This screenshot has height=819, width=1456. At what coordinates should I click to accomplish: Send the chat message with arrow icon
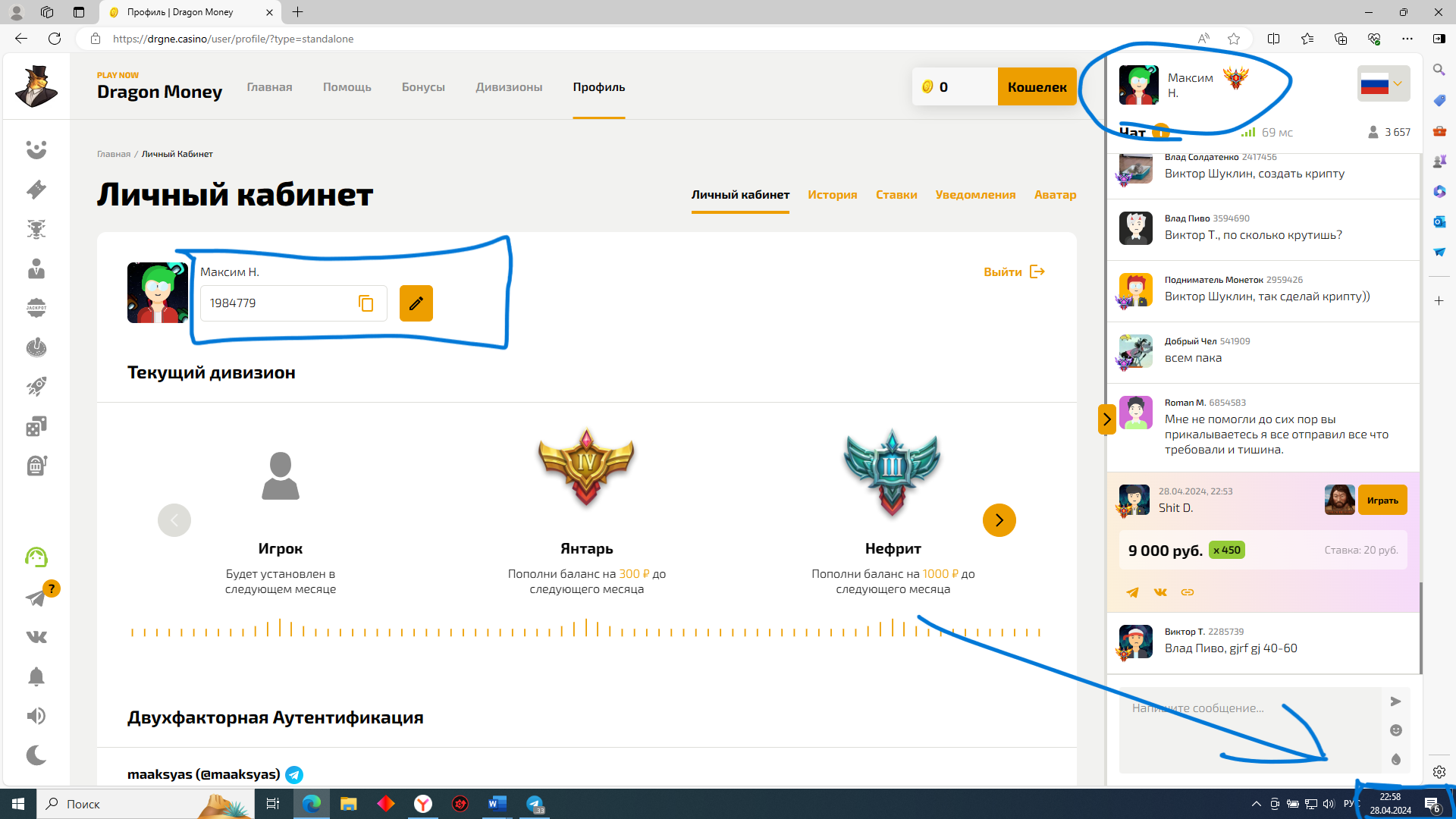pyautogui.click(x=1395, y=701)
